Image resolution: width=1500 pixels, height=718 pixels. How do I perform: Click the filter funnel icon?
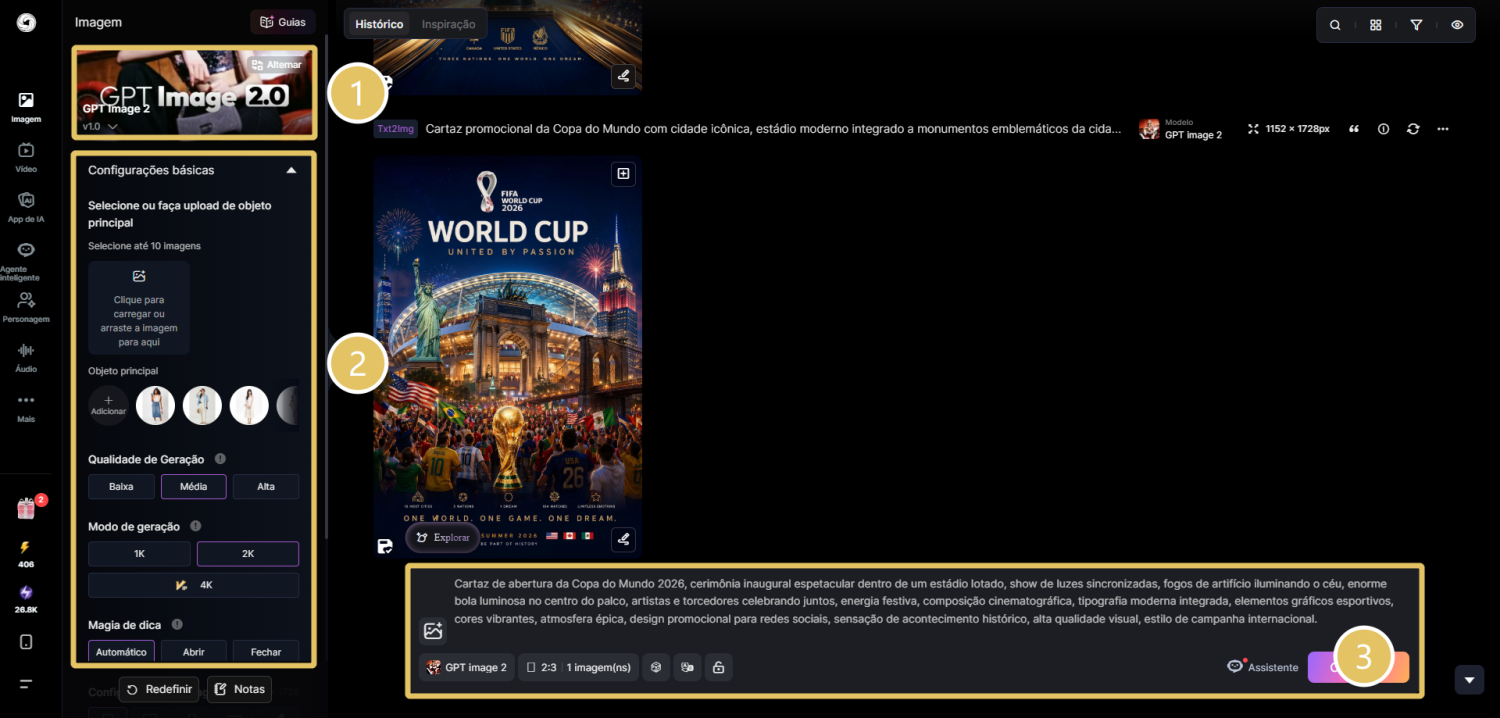click(1416, 25)
